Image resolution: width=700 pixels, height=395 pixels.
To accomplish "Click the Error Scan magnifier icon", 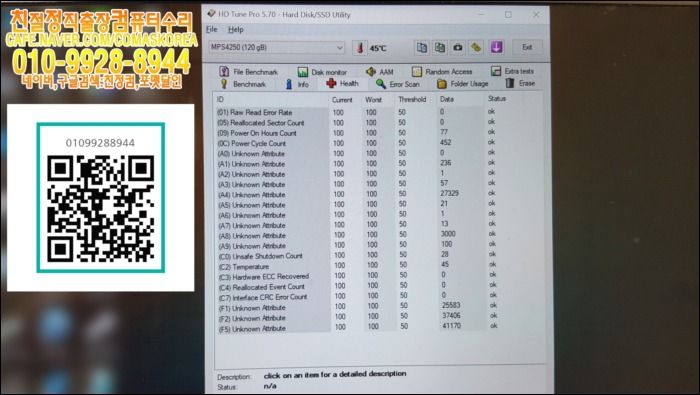I will tap(381, 83).
